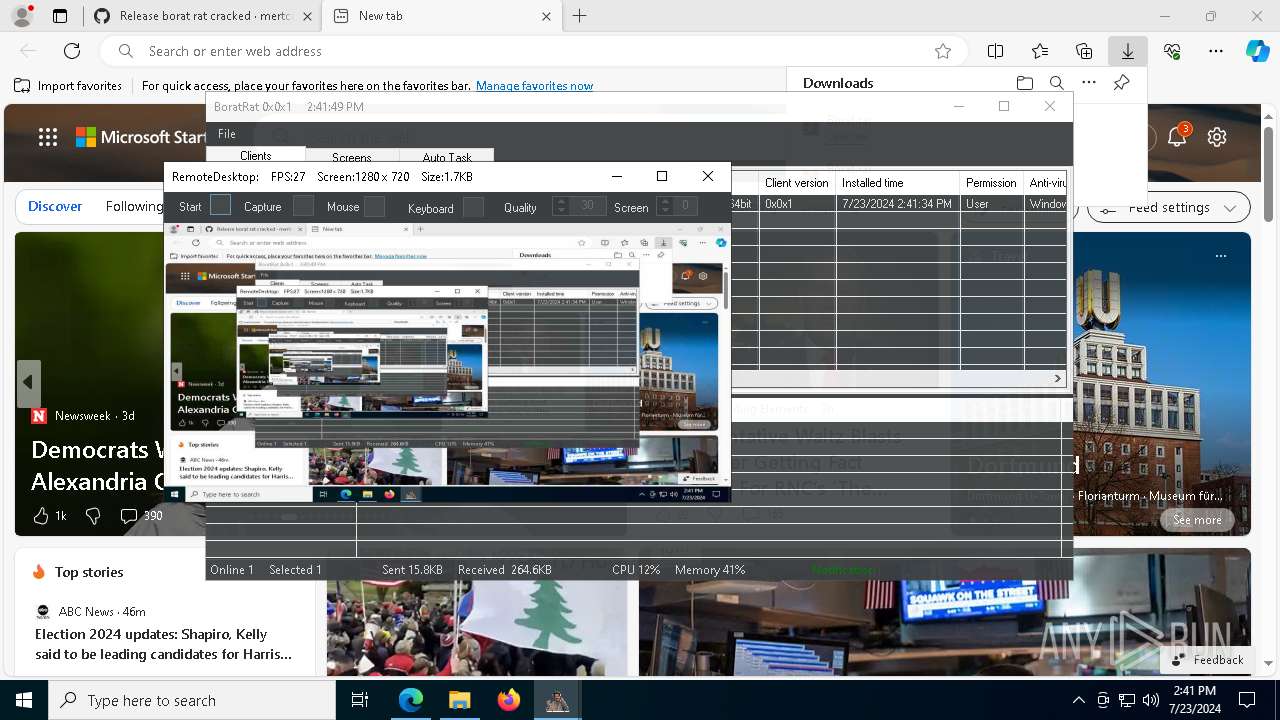Click the Edge profile avatar icon

tap(22, 16)
